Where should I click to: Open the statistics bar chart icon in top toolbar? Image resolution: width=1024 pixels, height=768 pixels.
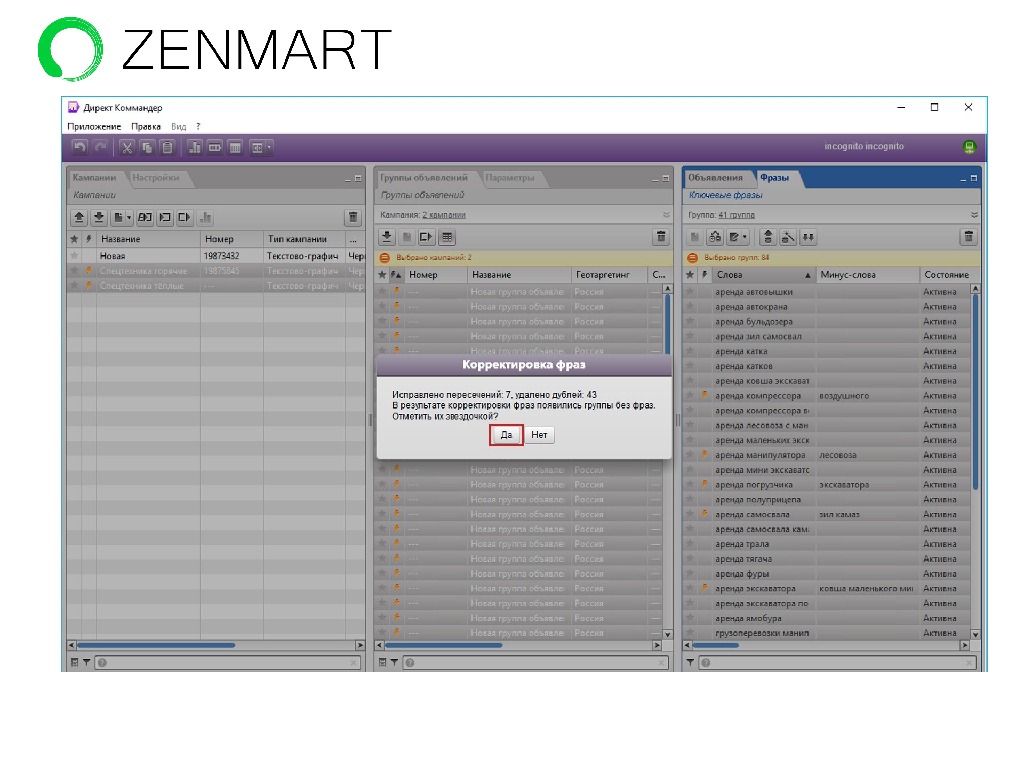[x=195, y=148]
